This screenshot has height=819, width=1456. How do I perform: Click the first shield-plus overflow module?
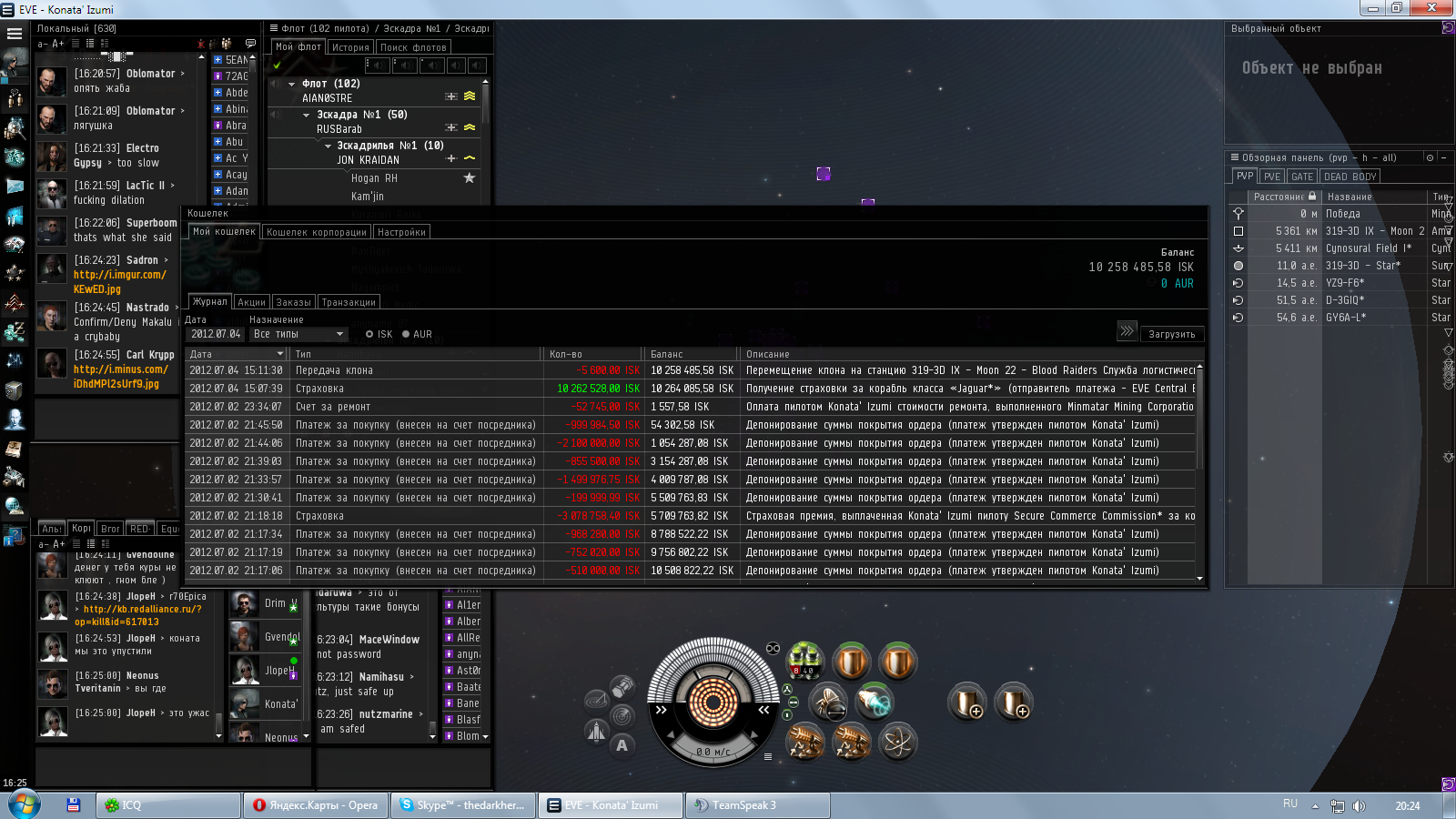point(967,702)
